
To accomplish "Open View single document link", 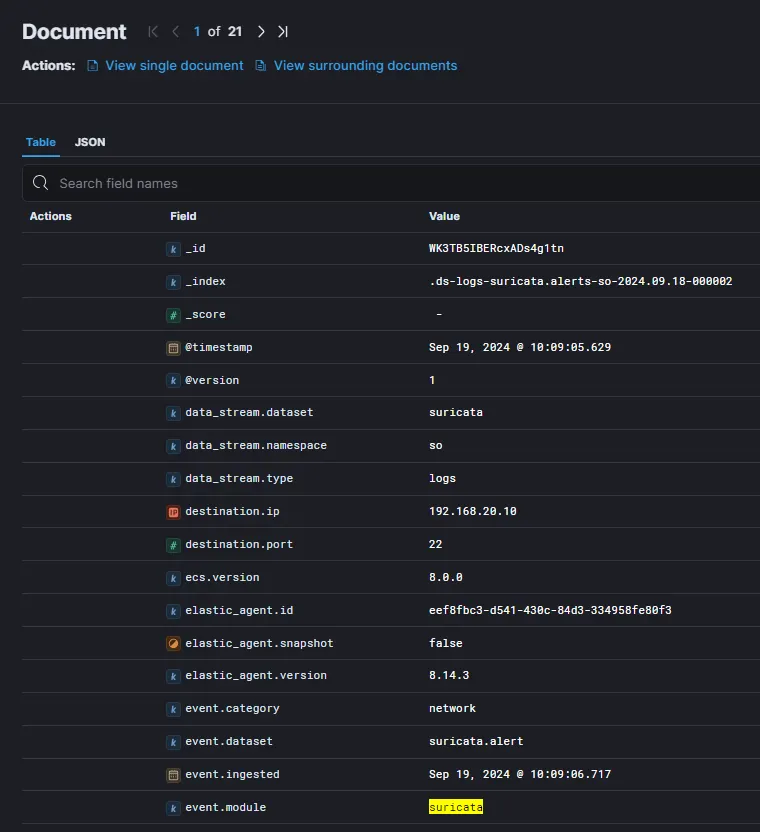I will pos(174,66).
